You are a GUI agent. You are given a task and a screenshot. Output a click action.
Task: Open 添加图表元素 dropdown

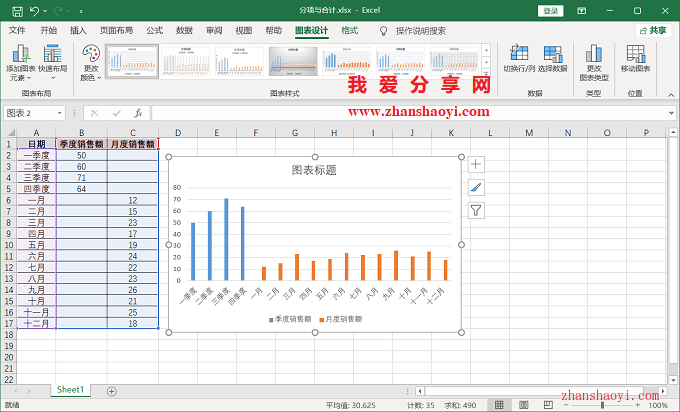[20, 63]
